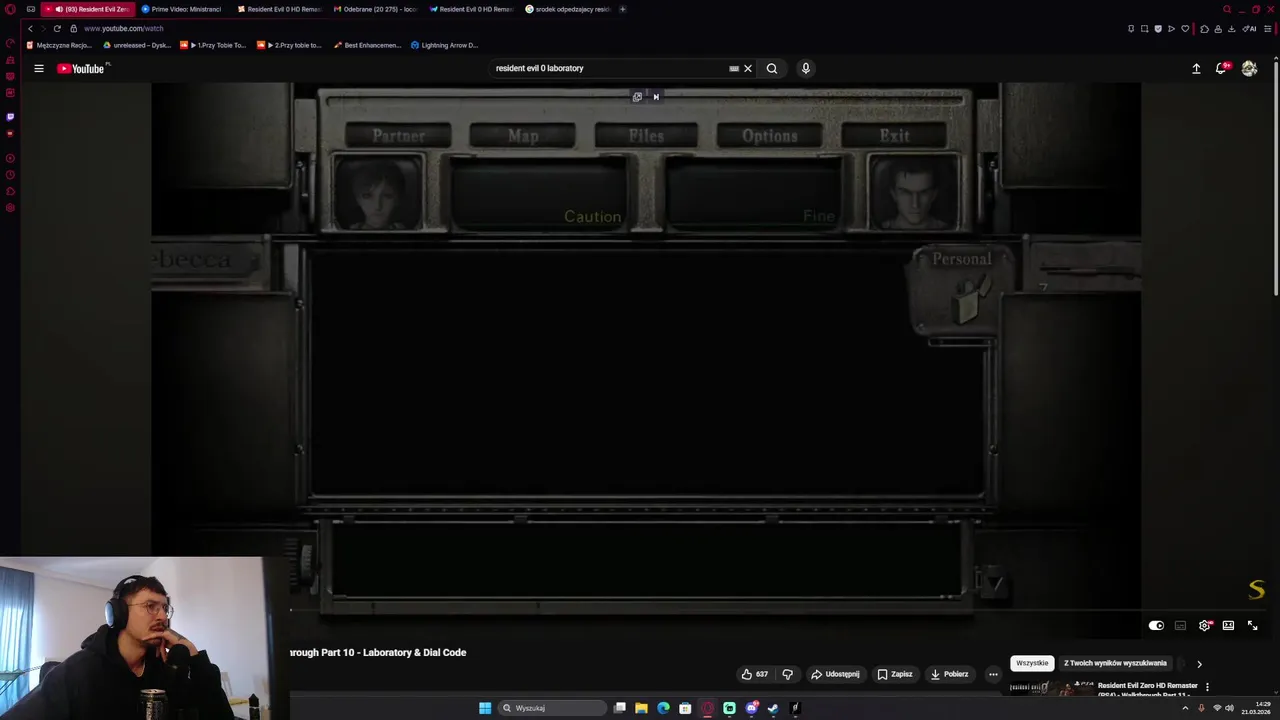The image size is (1280, 720).
Task: Share the video via Udostępnij
Action: (835, 674)
